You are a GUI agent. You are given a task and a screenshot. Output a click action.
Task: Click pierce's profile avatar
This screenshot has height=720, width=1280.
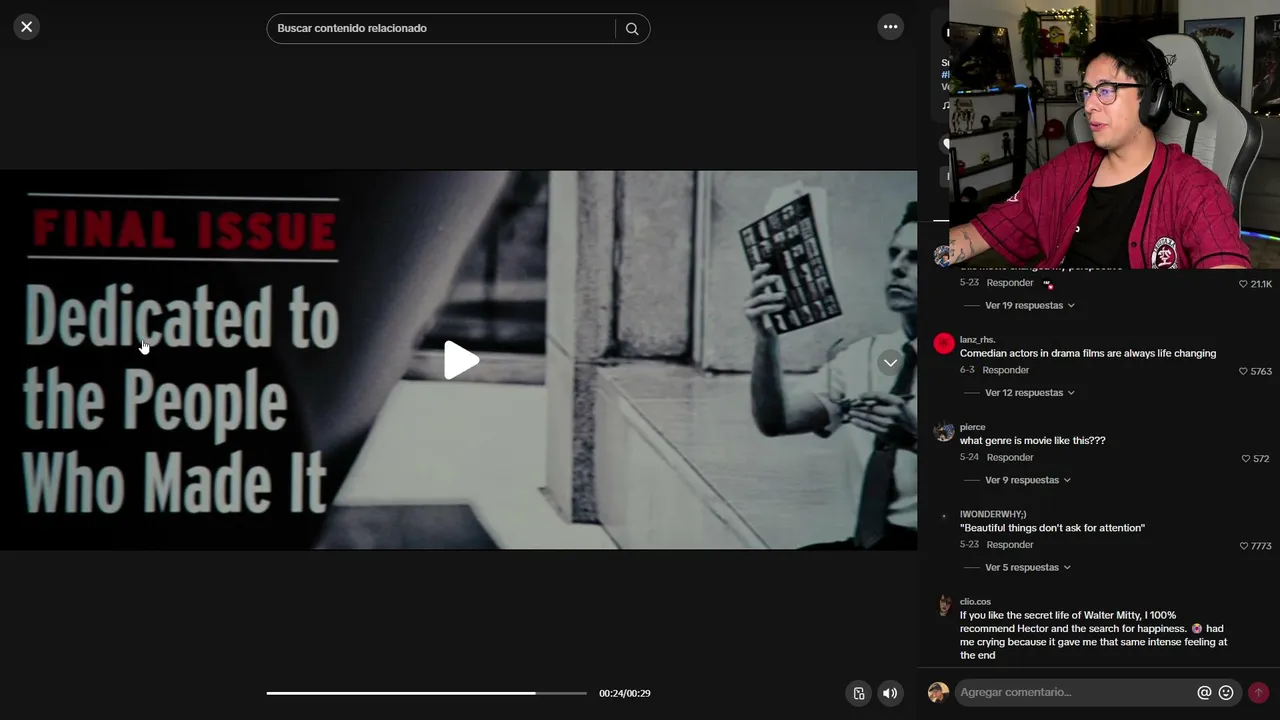944,431
